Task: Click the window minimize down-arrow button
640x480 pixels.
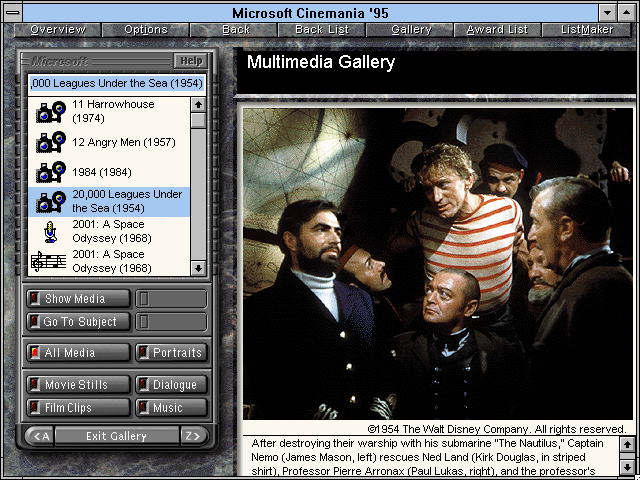Action: coord(607,13)
